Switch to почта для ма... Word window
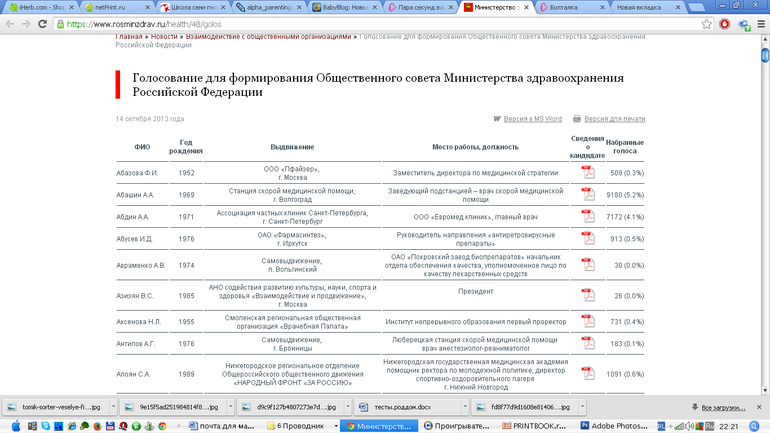 tap(221, 426)
